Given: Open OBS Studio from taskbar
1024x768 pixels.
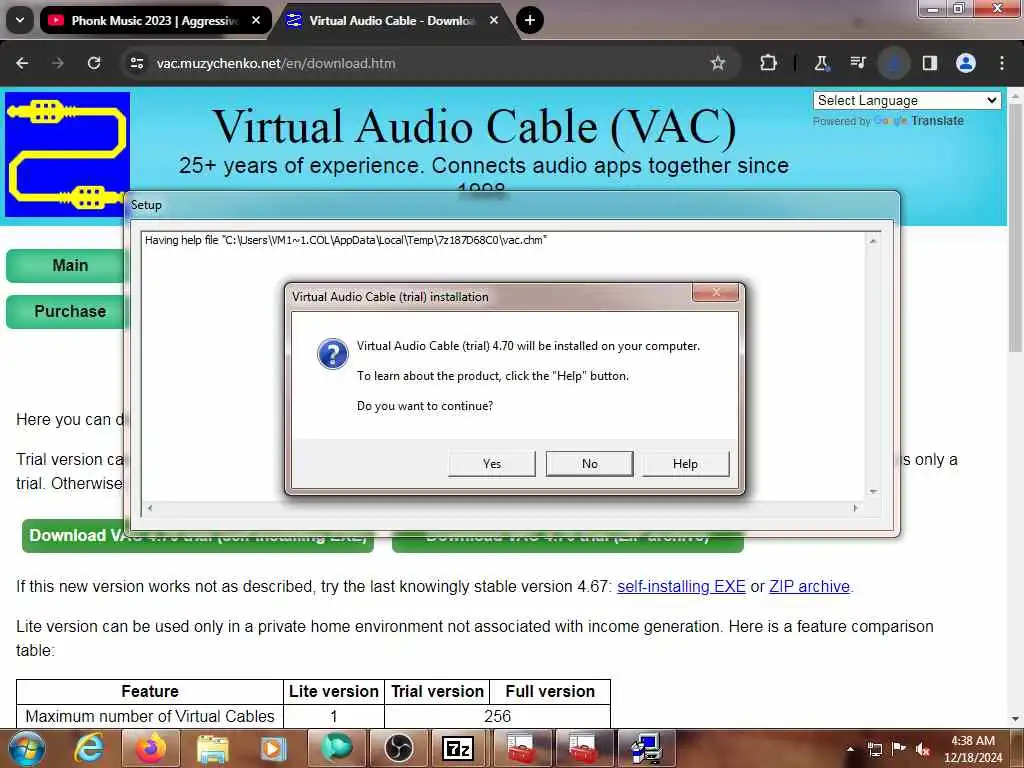Looking at the screenshot, I should point(398,749).
